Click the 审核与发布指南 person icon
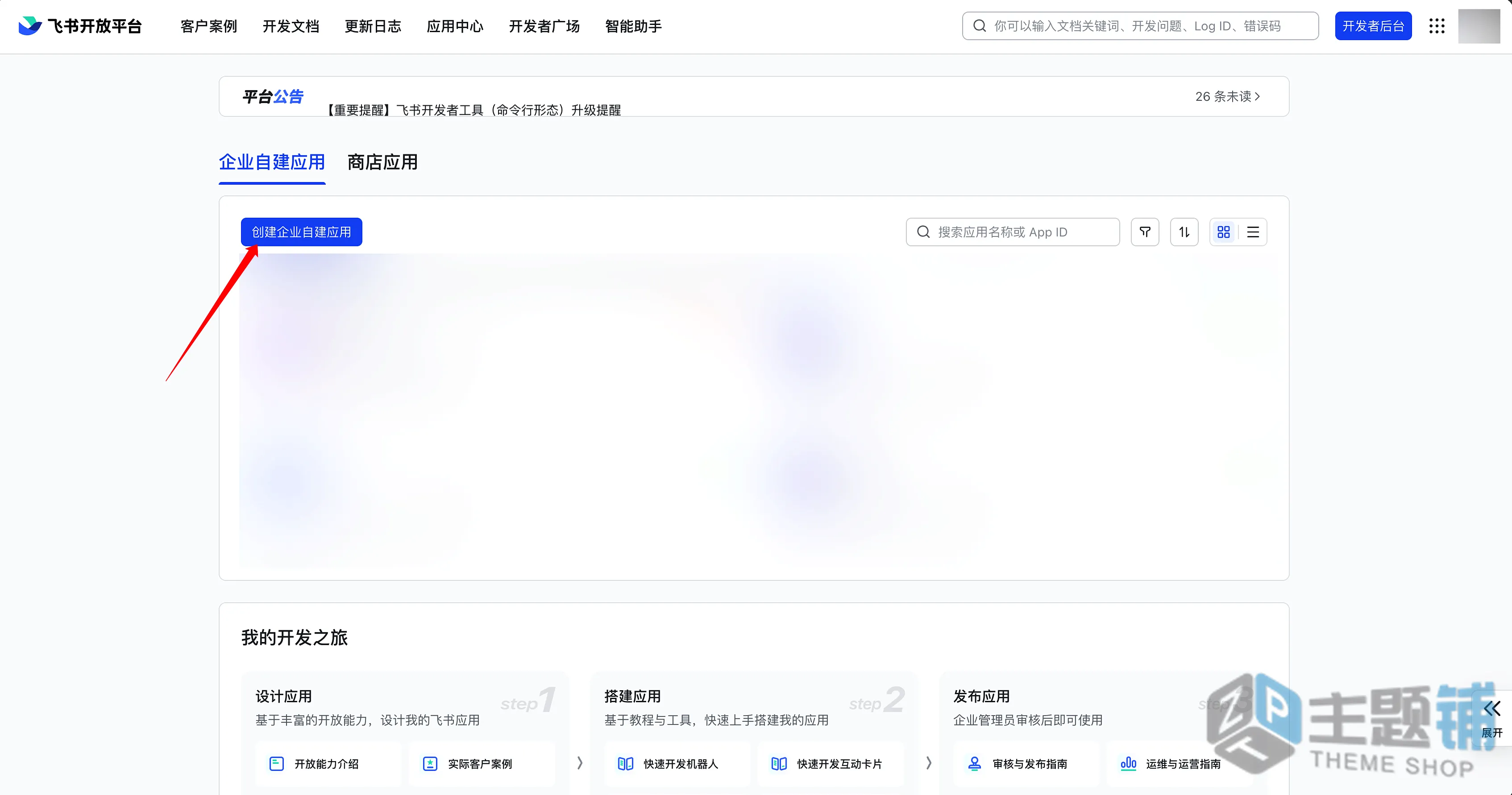Viewport: 1512px width, 795px height. [974, 763]
